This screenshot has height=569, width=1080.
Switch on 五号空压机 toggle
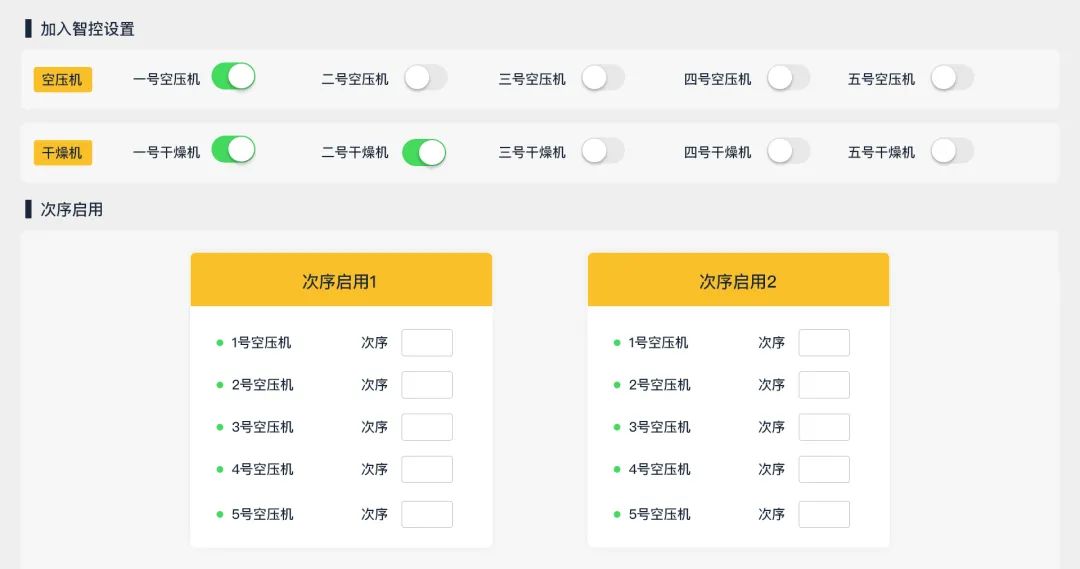pos(952,78)
